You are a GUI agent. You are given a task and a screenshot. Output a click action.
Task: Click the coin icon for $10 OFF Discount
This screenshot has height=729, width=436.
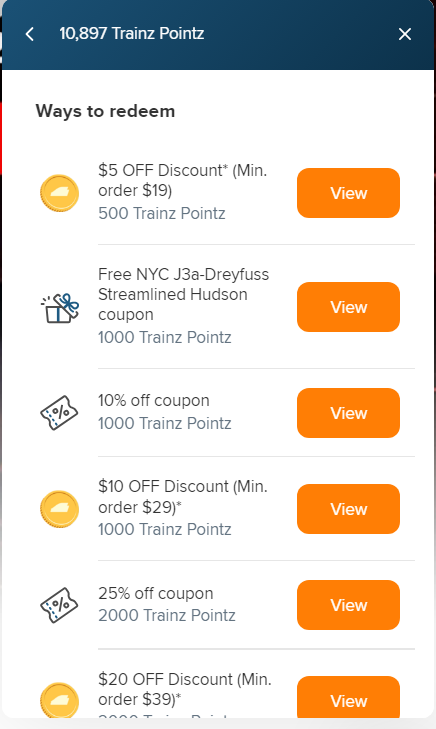point(59,509)
